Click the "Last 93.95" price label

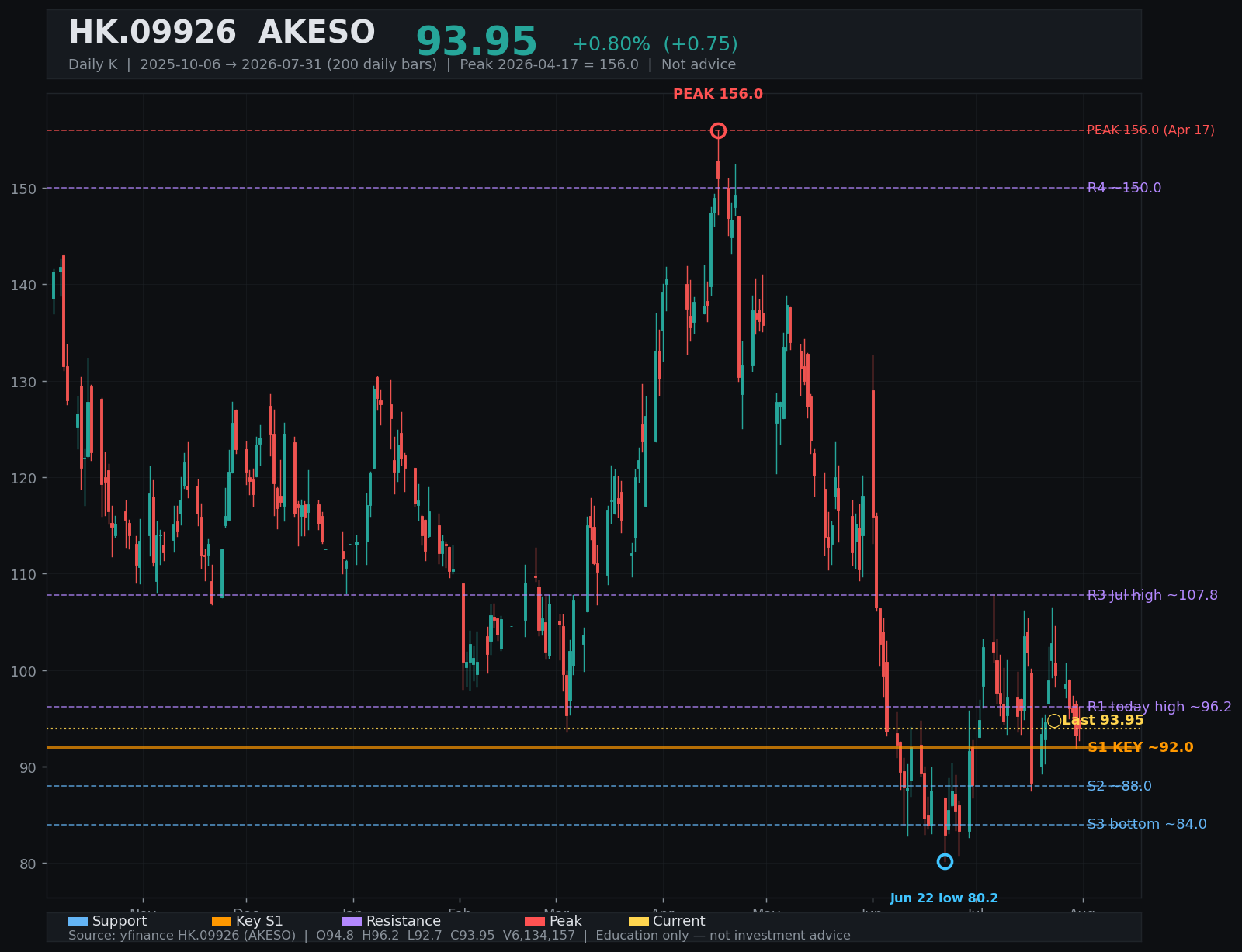pos(1103,721)
